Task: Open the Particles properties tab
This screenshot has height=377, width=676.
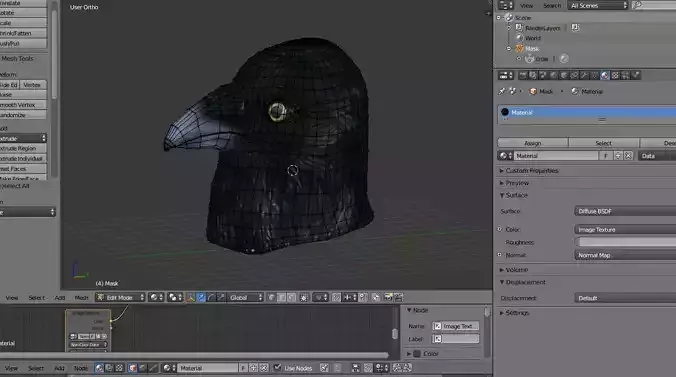Action: coord(625,75)
